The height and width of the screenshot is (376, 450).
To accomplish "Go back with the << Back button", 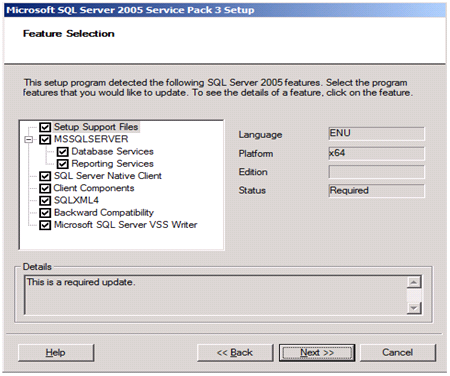I will click(235, 353).
